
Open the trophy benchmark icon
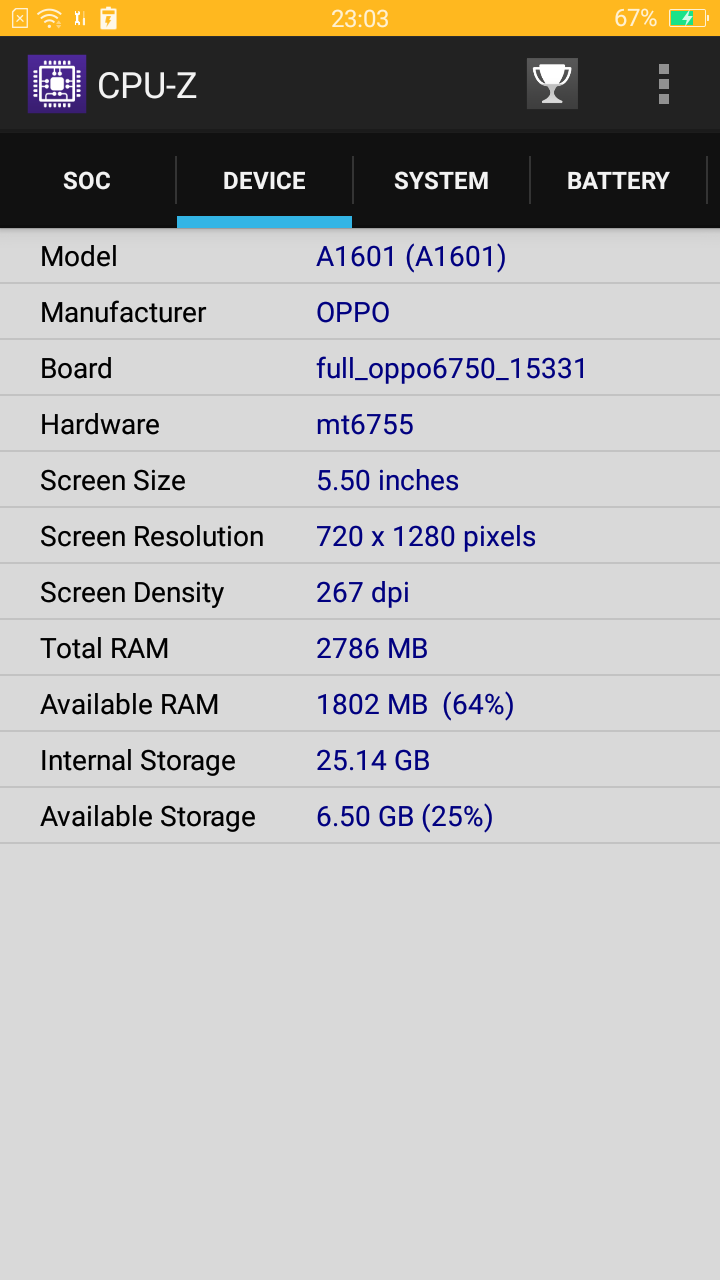point(552,84)
